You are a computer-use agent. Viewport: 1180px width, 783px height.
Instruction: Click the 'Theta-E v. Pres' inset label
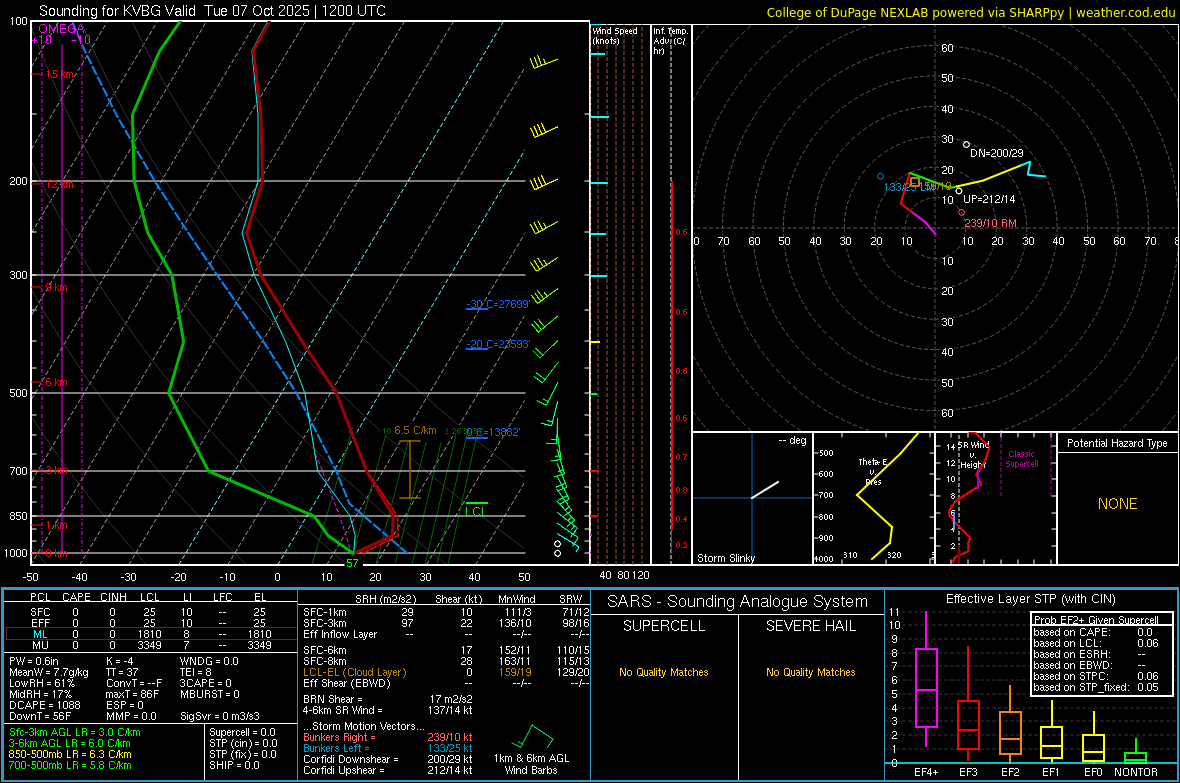coord(873,471)
